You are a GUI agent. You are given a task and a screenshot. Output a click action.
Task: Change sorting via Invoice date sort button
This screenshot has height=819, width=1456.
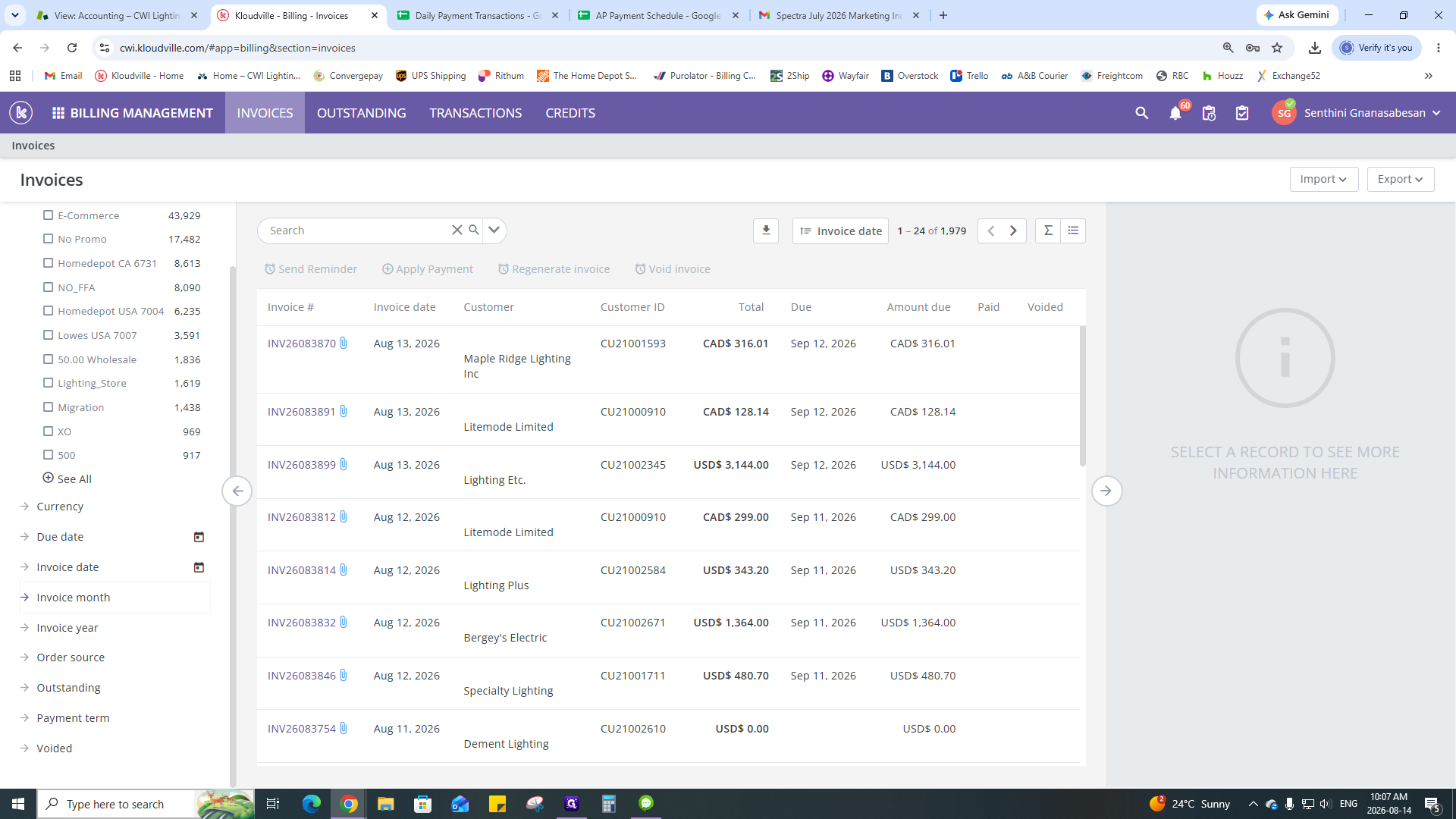(x=840, y=231)
